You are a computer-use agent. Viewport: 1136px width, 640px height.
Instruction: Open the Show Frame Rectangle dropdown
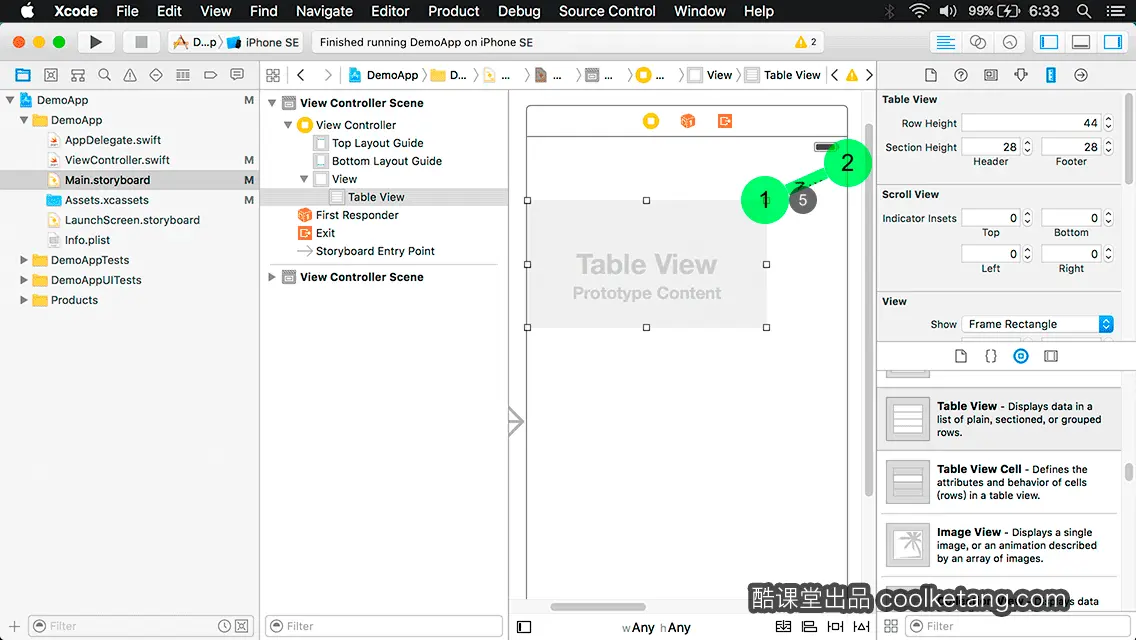click(1037, 324)
